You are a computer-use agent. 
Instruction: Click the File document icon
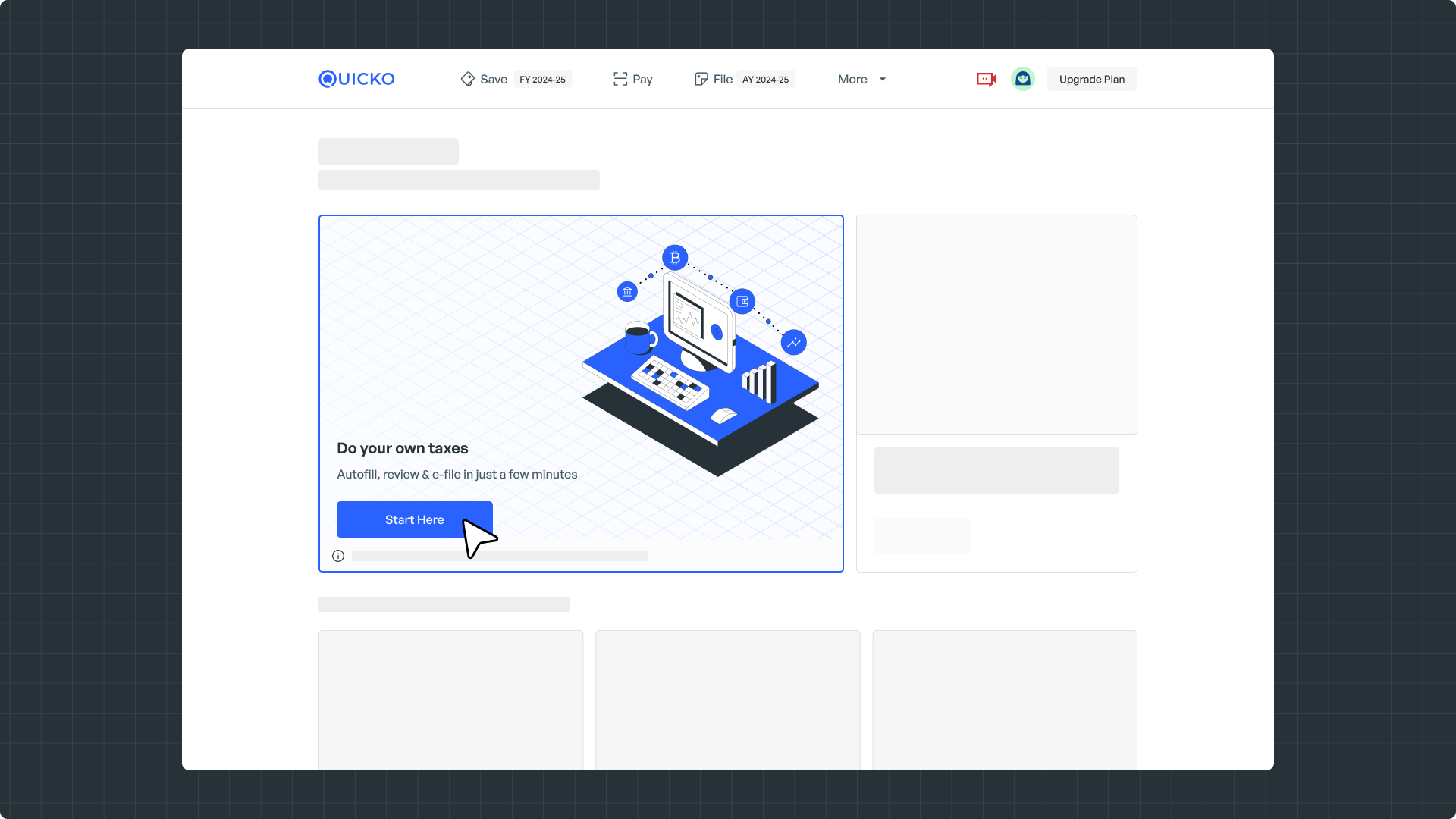point(701,79)
